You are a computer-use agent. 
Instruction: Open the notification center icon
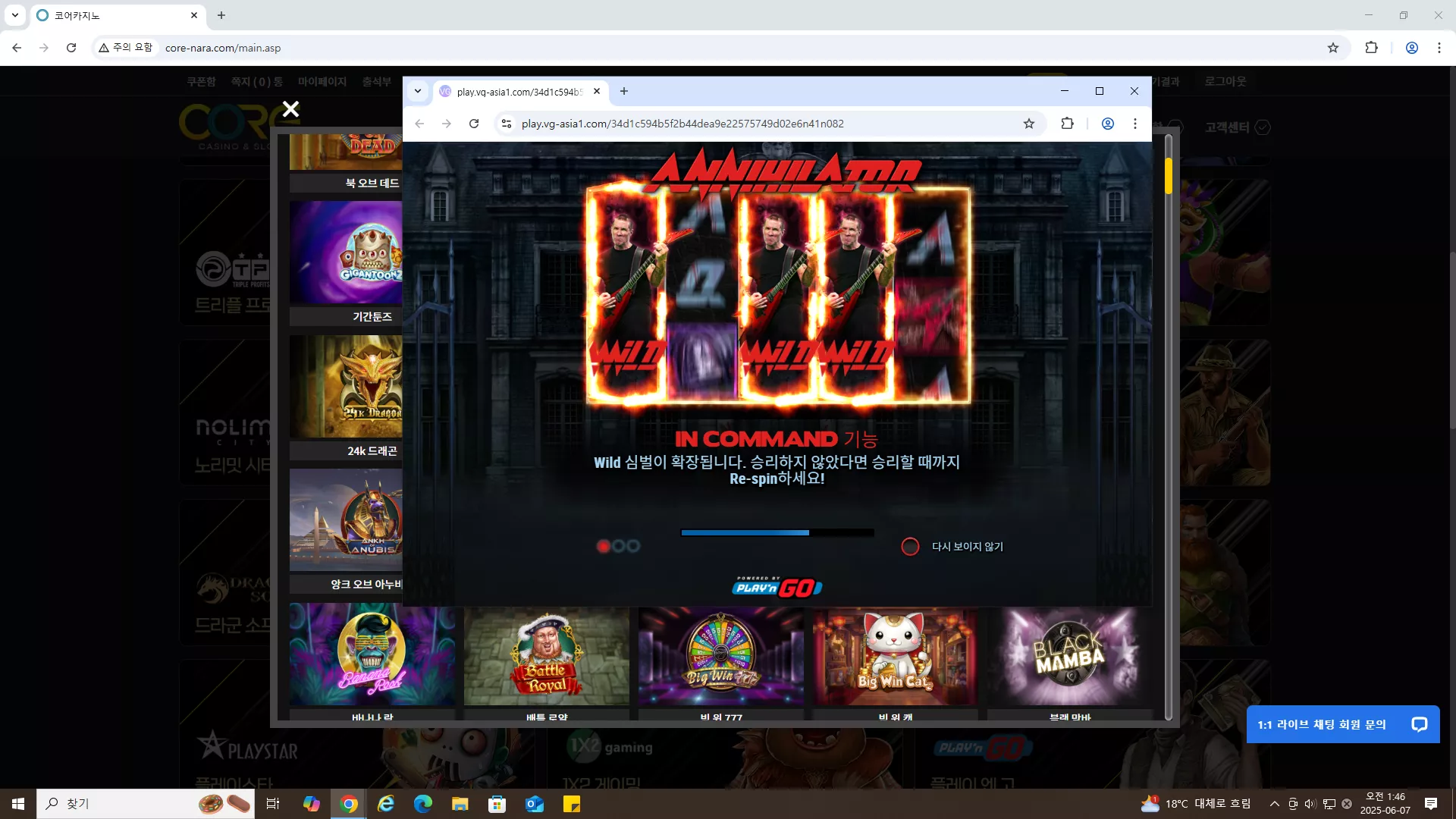pos(1431,804)
